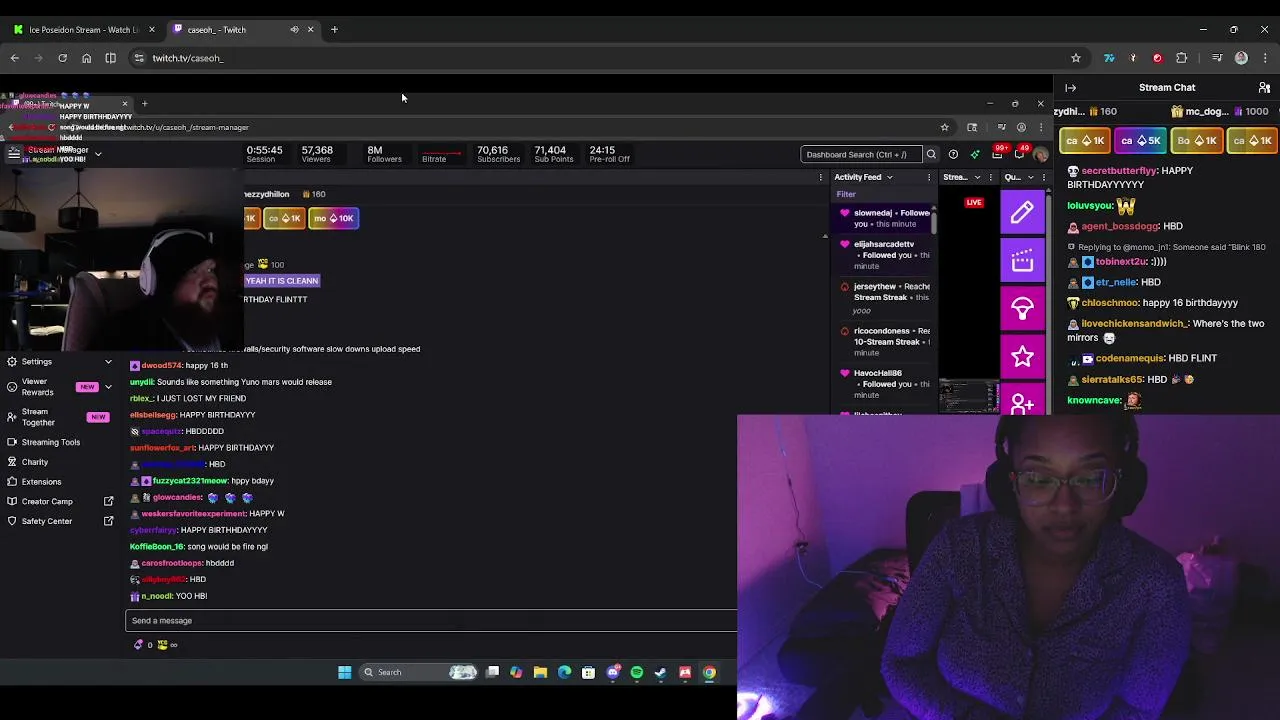Click the secretbutterflyy username in Stream Chat
The height and width of the screenshot is (720, 1280).
tap(1118, 171)
